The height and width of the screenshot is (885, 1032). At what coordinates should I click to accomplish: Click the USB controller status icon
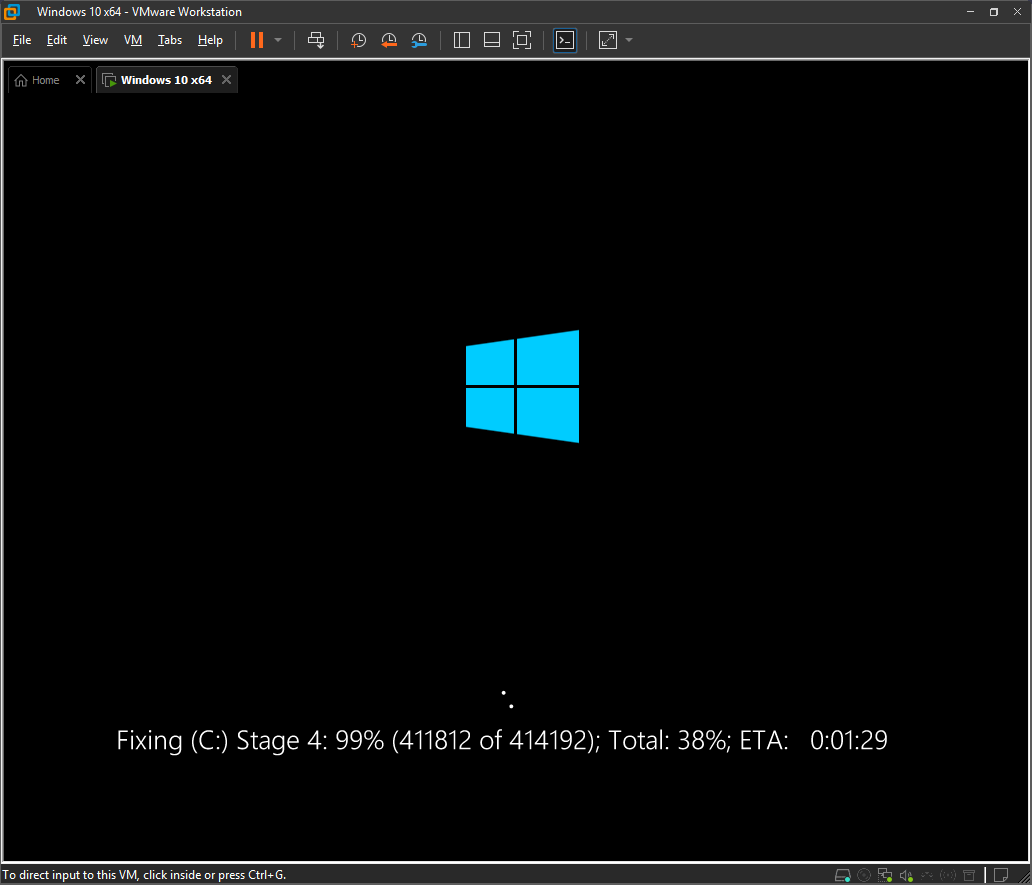pos(927,875)
